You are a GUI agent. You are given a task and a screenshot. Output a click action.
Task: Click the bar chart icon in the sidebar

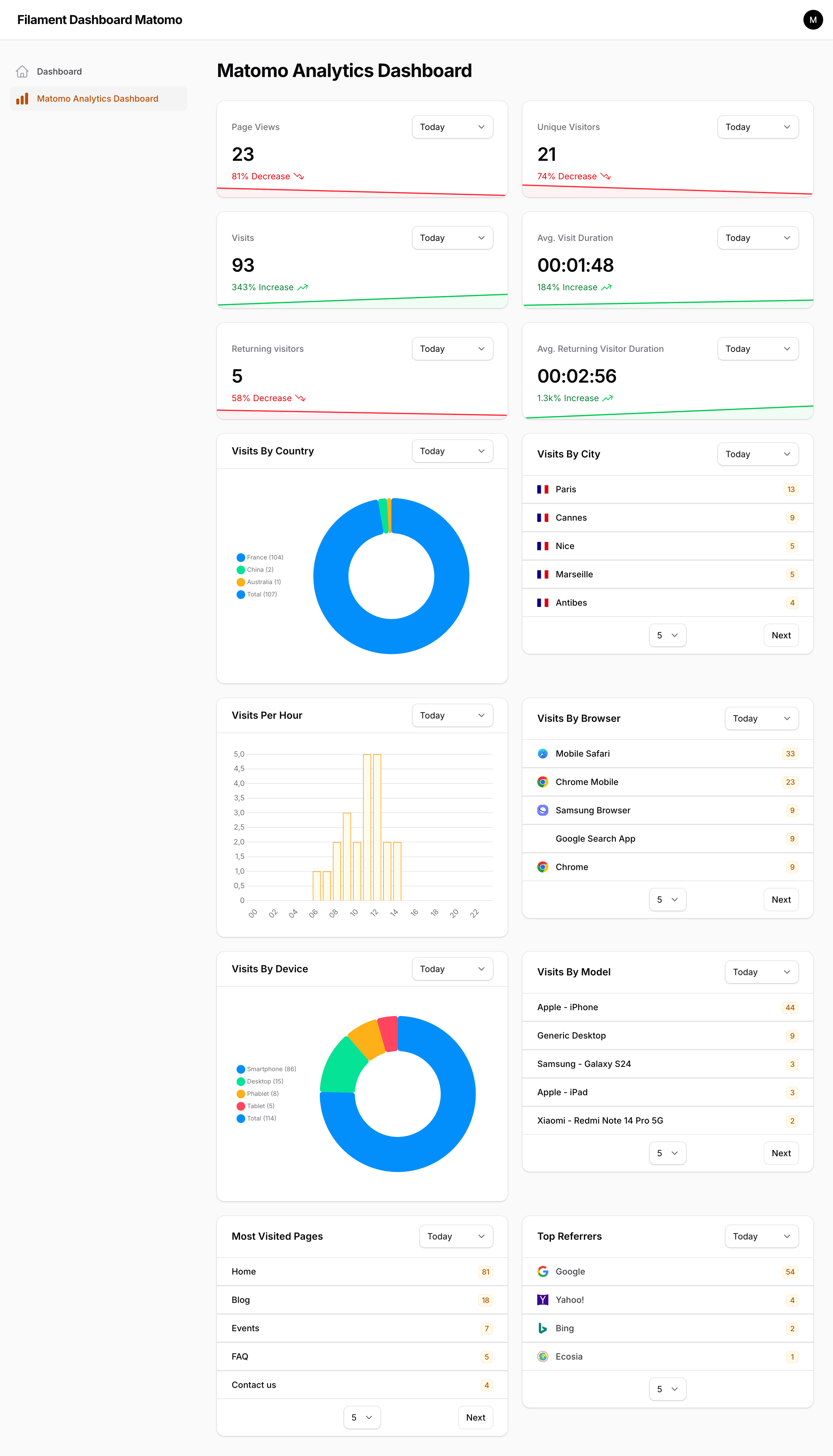pyautogui.click(x=22, y=98)
